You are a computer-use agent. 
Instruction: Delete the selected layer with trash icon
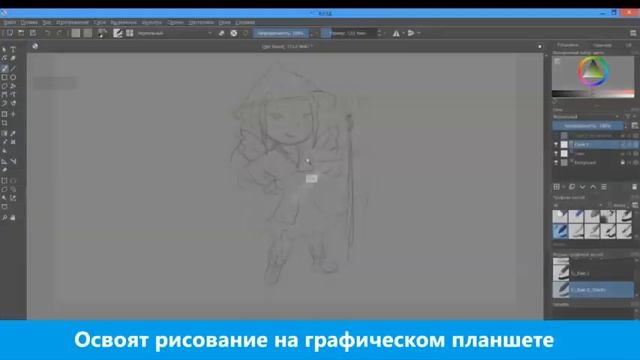point(635,187)
